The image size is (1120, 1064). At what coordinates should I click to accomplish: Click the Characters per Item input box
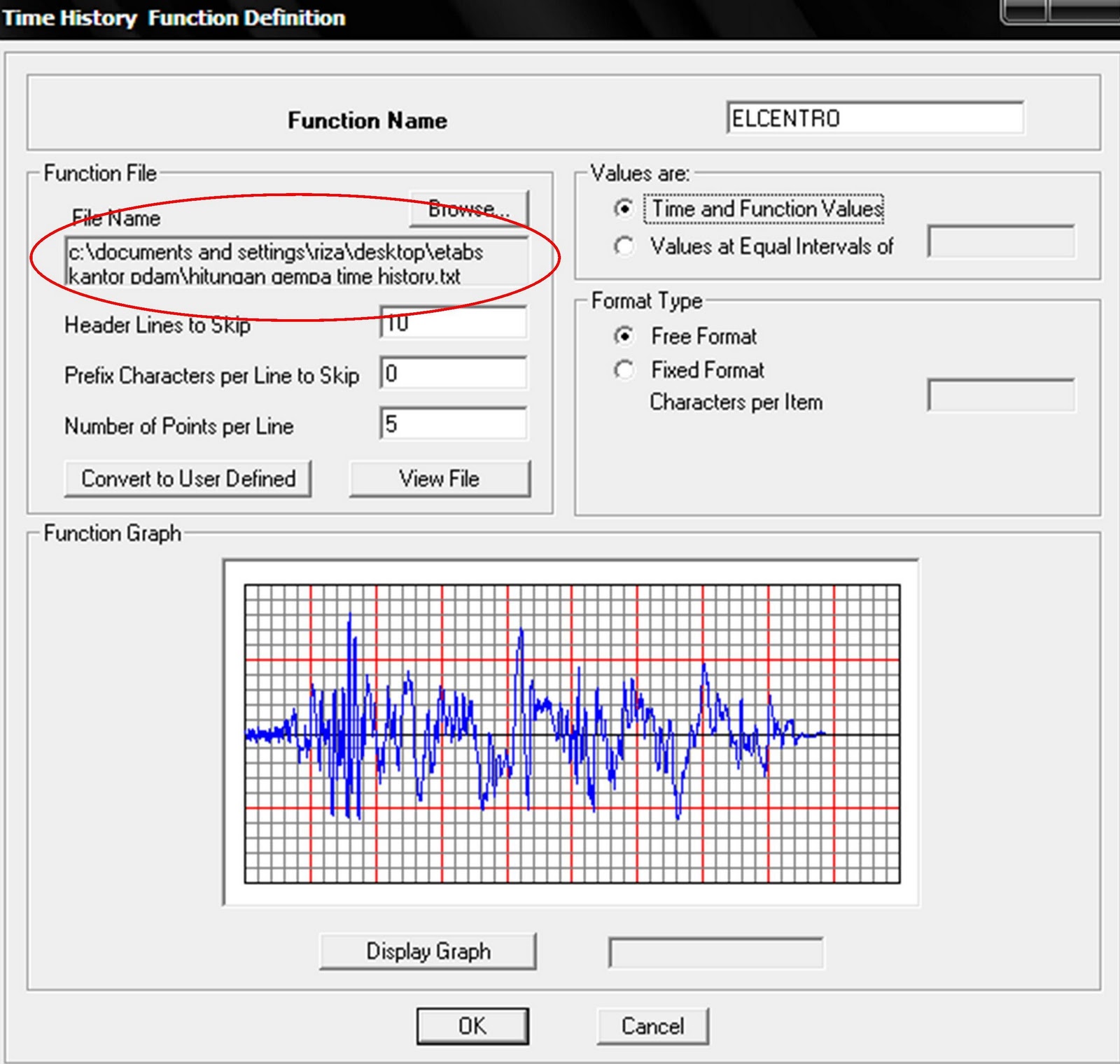1000,395
